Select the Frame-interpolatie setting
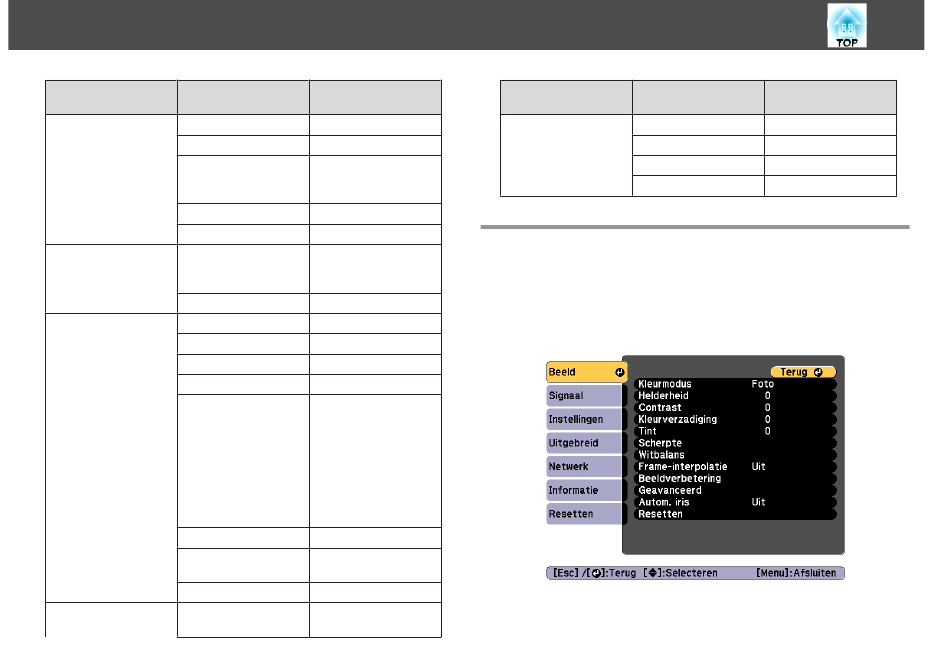 click(x=735, y=467)
